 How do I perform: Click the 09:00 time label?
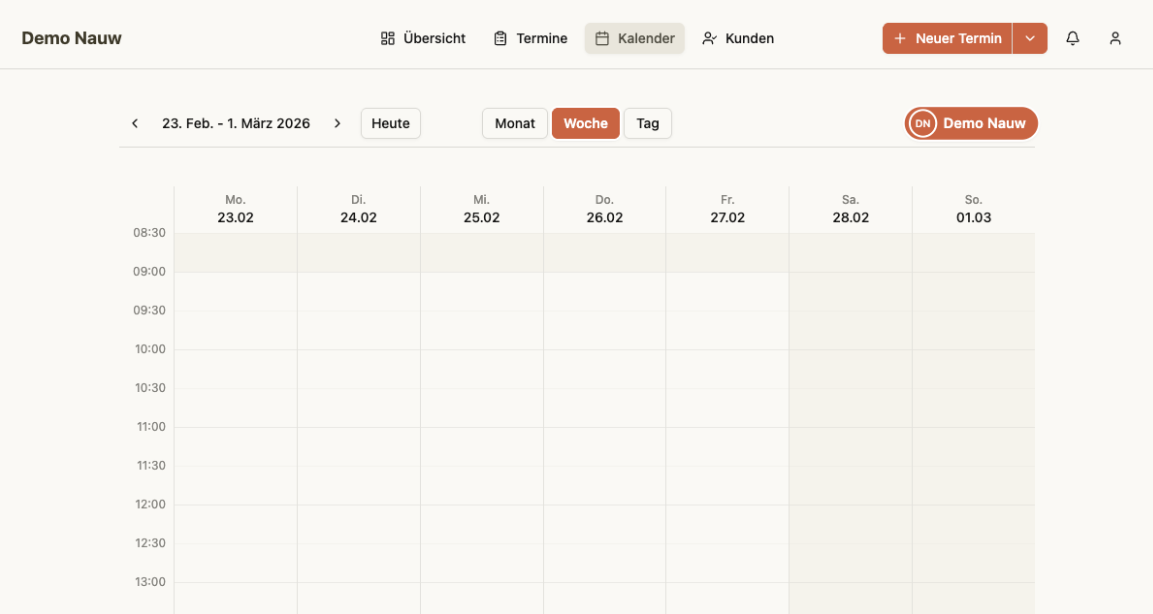click(149, 272)
